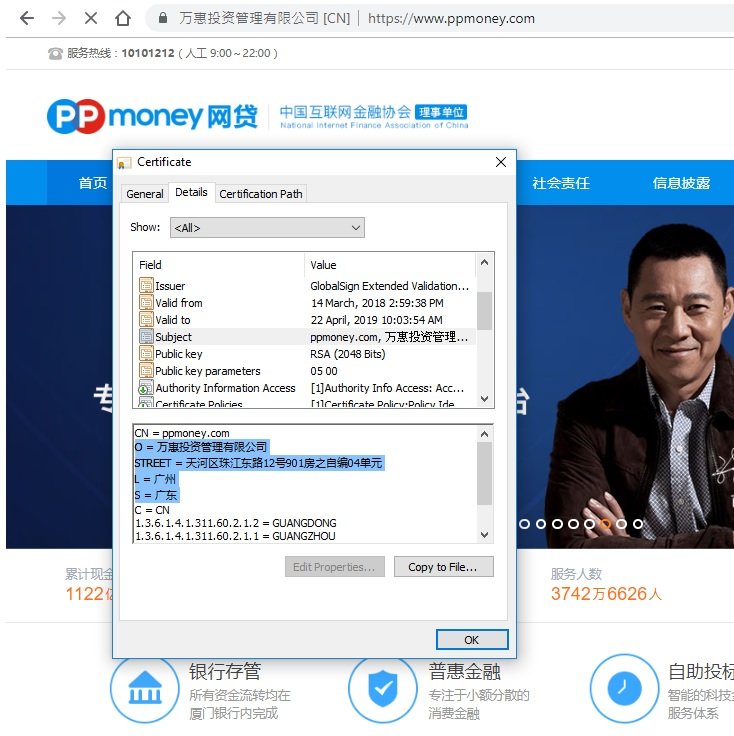The width and height of the screenshot is (734, 736).
Task: Click field list scroll down arrow
Action: coord(485,399)
